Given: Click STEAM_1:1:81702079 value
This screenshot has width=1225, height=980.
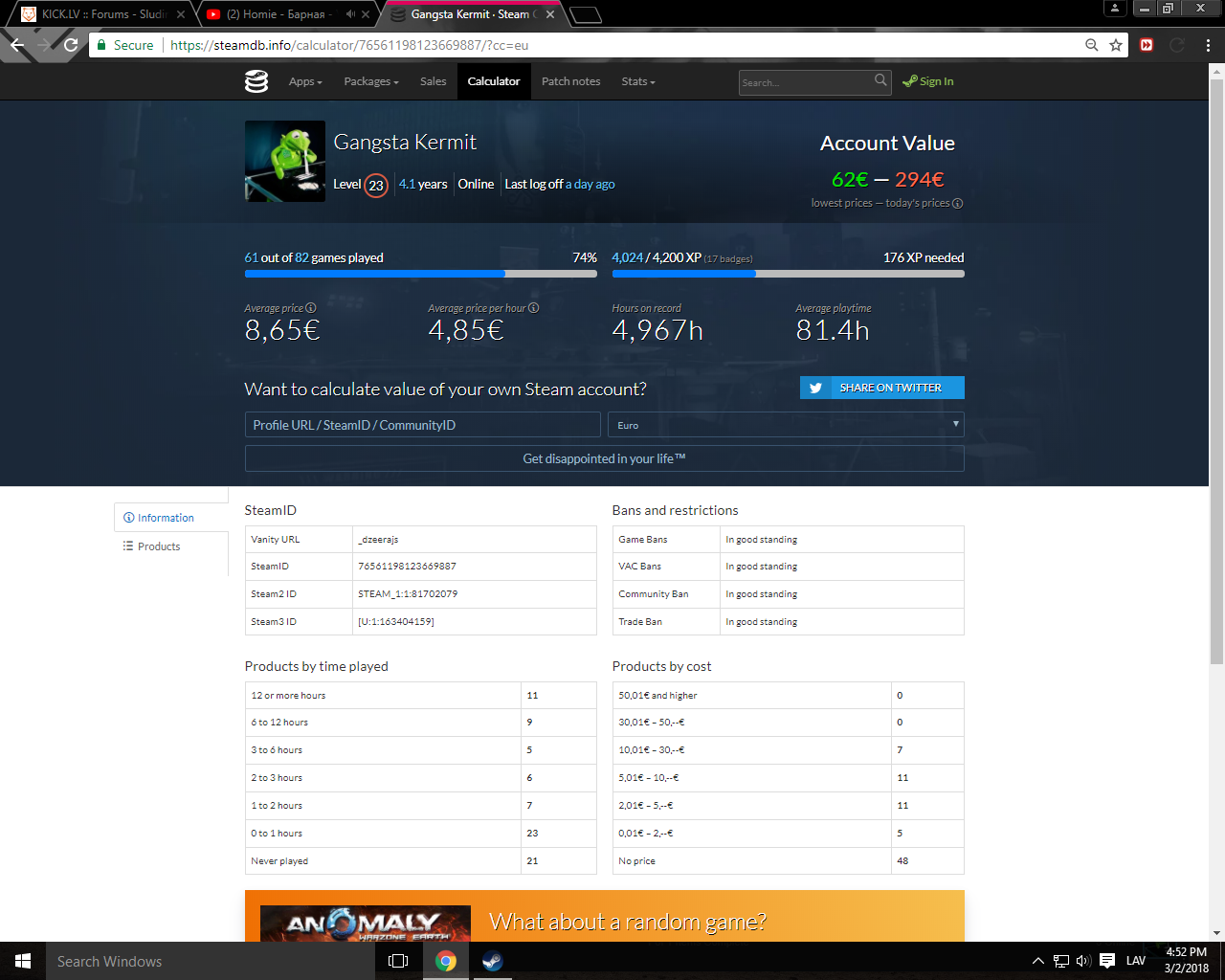Looking at the screenshot, I should click(408, 594).
